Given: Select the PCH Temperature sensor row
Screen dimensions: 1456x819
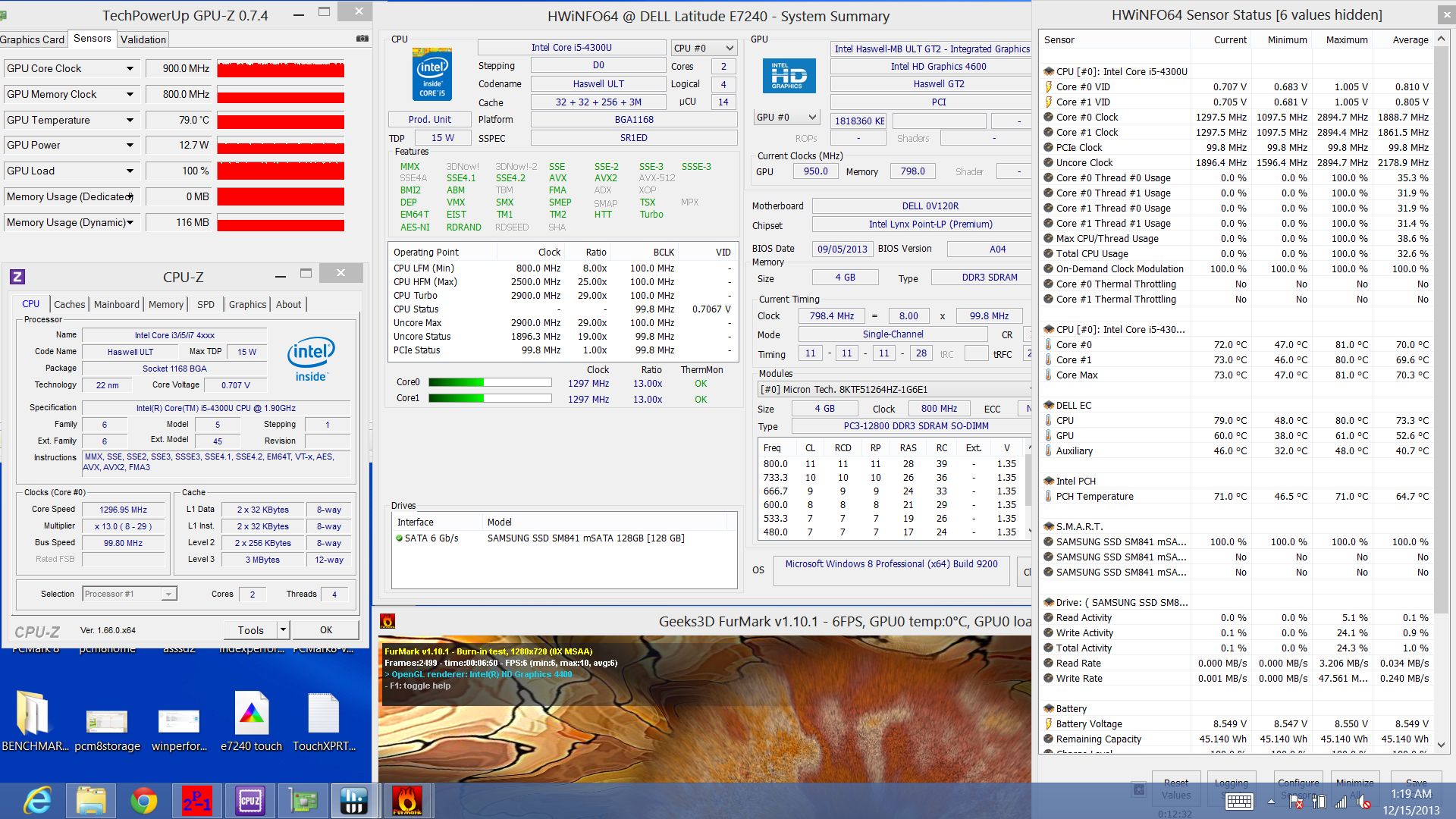Looking at the screenshot, I should click(x=1236, y=496).
